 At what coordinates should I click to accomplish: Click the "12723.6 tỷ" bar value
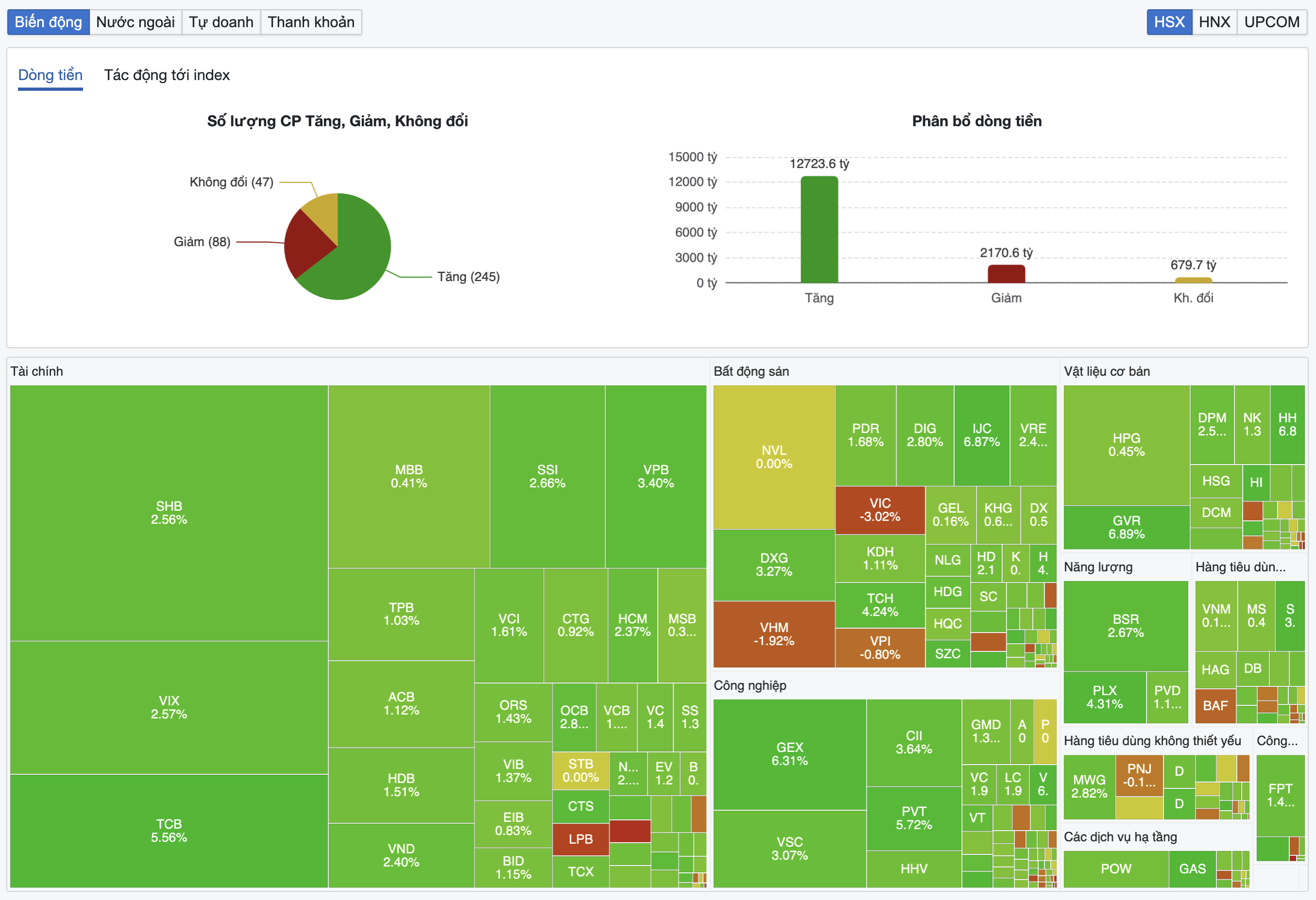click(x=819, y=164)
